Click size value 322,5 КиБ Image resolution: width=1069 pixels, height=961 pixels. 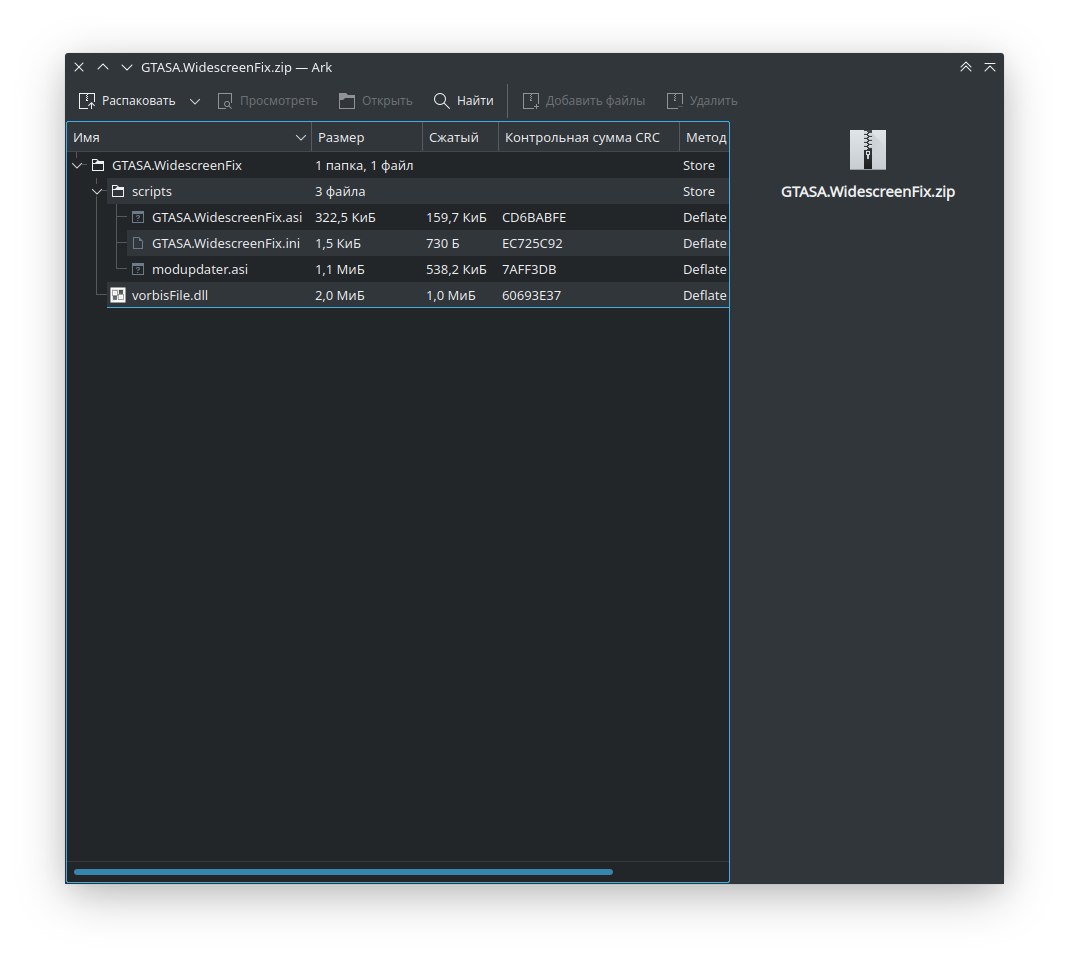pyautogui.click(x=345, y=217)
